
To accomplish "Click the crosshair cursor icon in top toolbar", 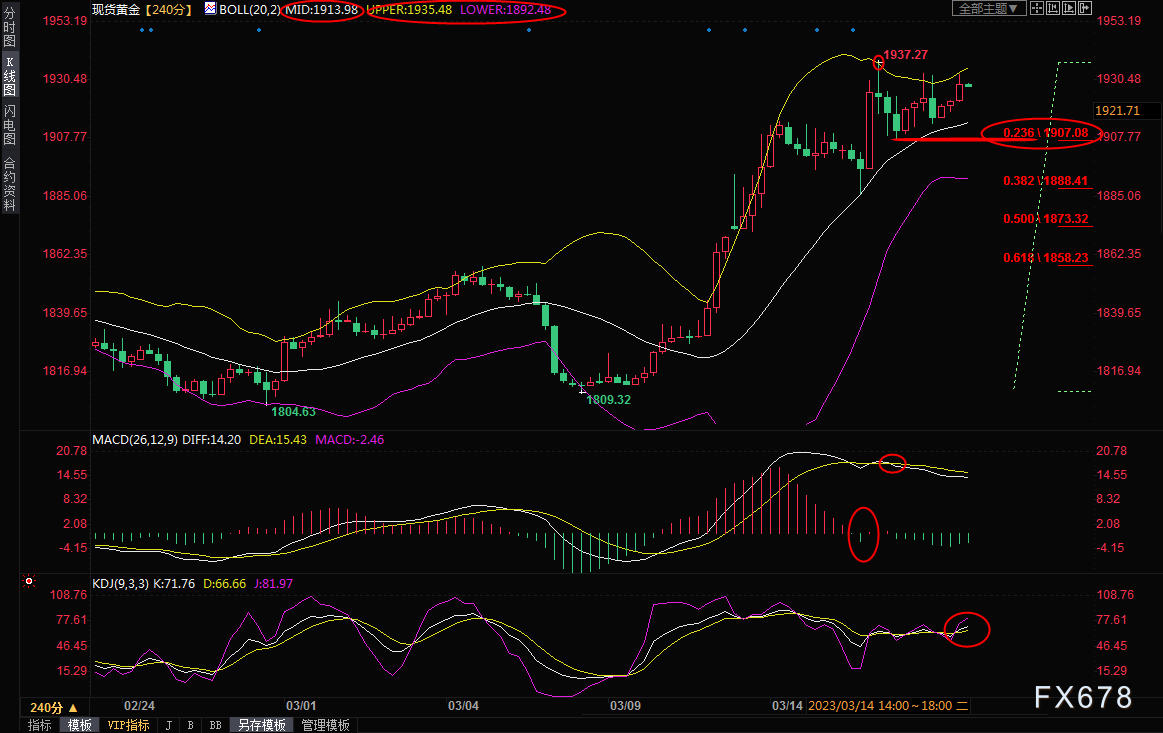I will 1037,8.
